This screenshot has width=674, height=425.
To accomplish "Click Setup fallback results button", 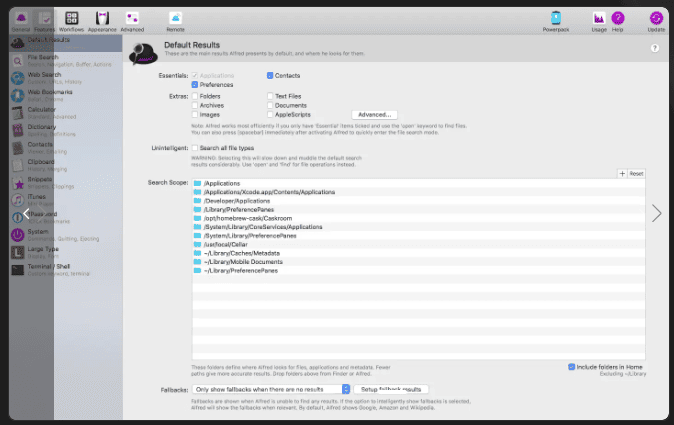I will coord(391,389).
